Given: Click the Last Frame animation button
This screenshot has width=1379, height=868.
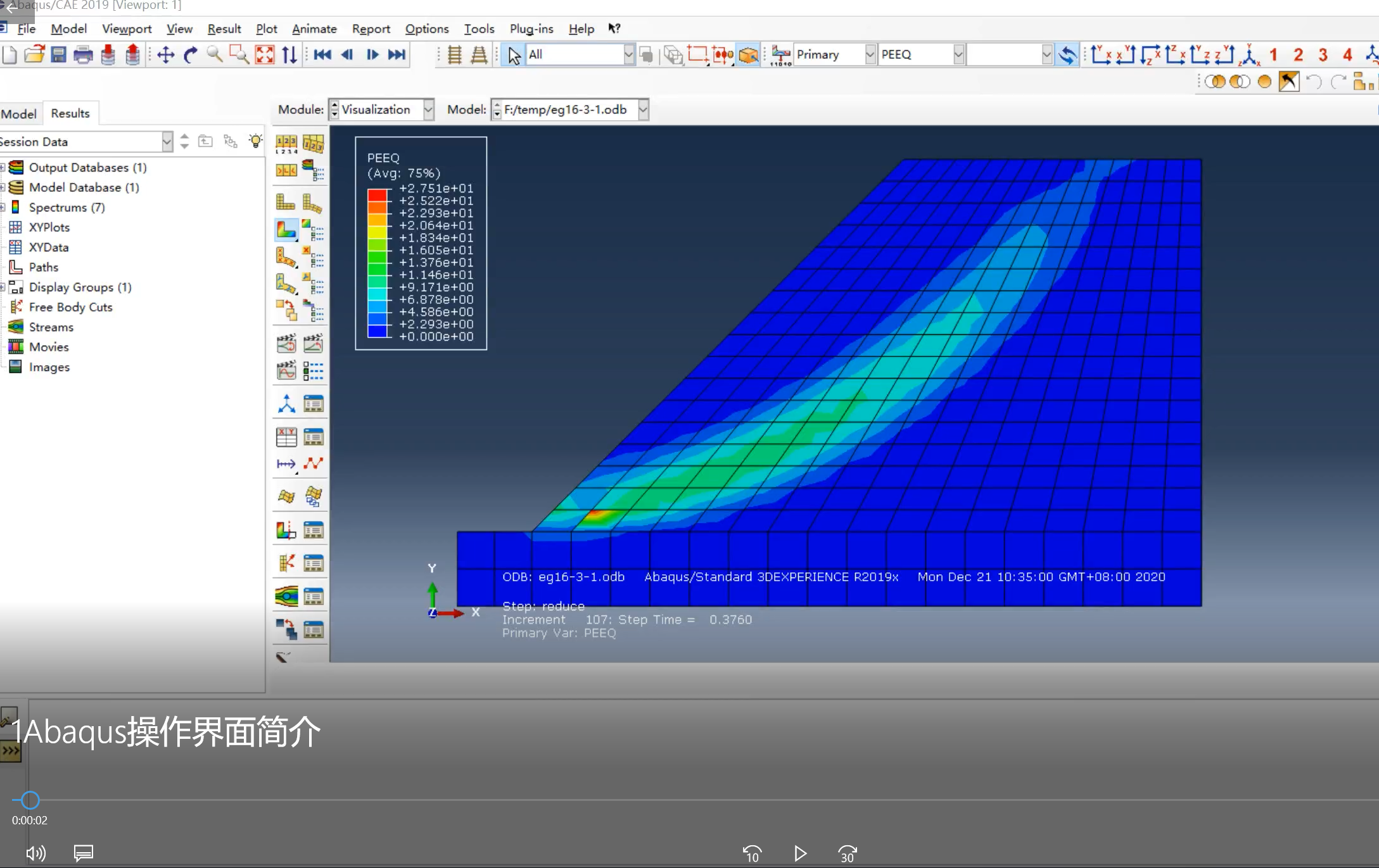Looking at the screenshot, I should click(397, 54).
